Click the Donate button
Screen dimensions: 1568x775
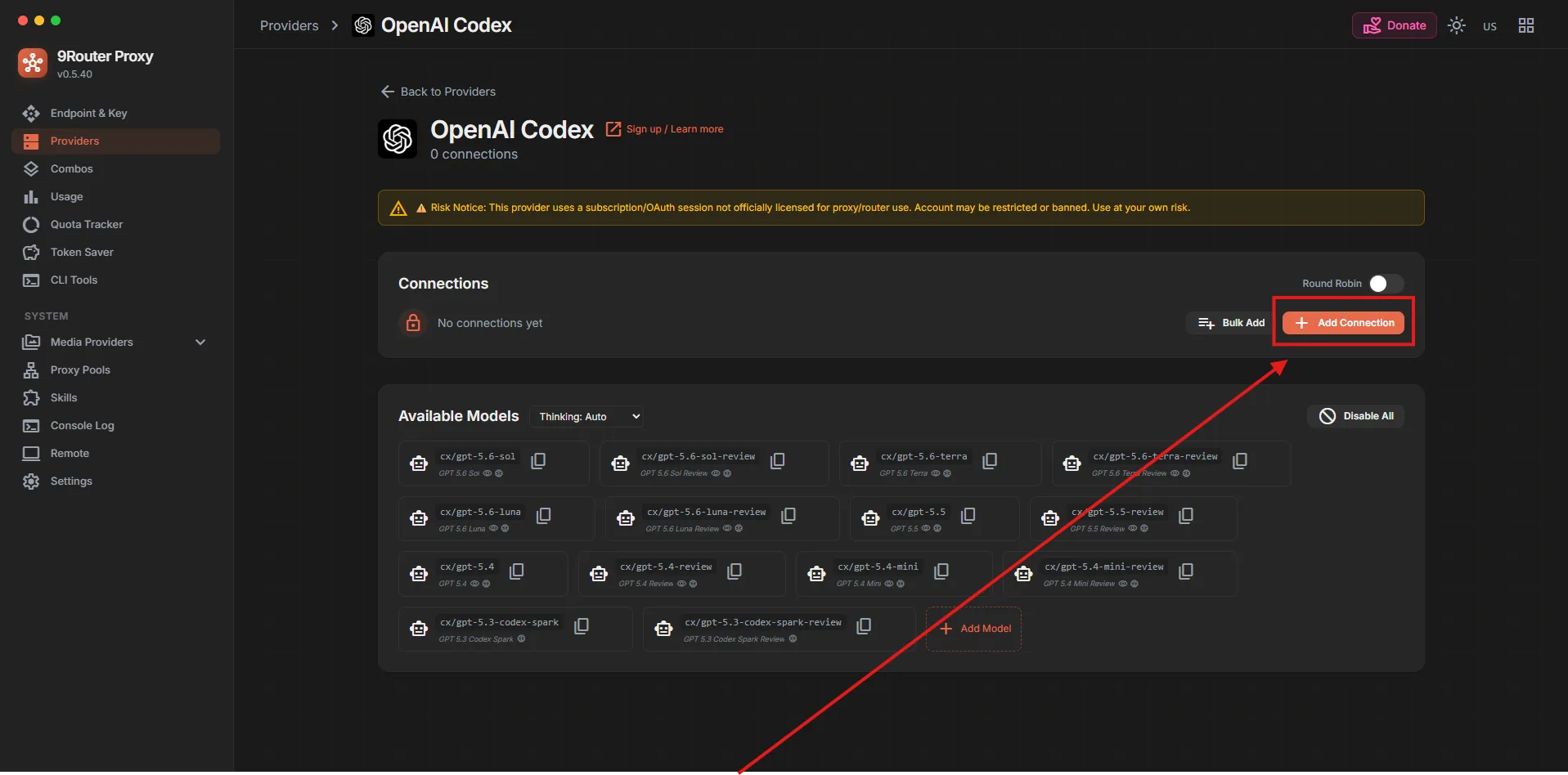[x=1394, y=25]
